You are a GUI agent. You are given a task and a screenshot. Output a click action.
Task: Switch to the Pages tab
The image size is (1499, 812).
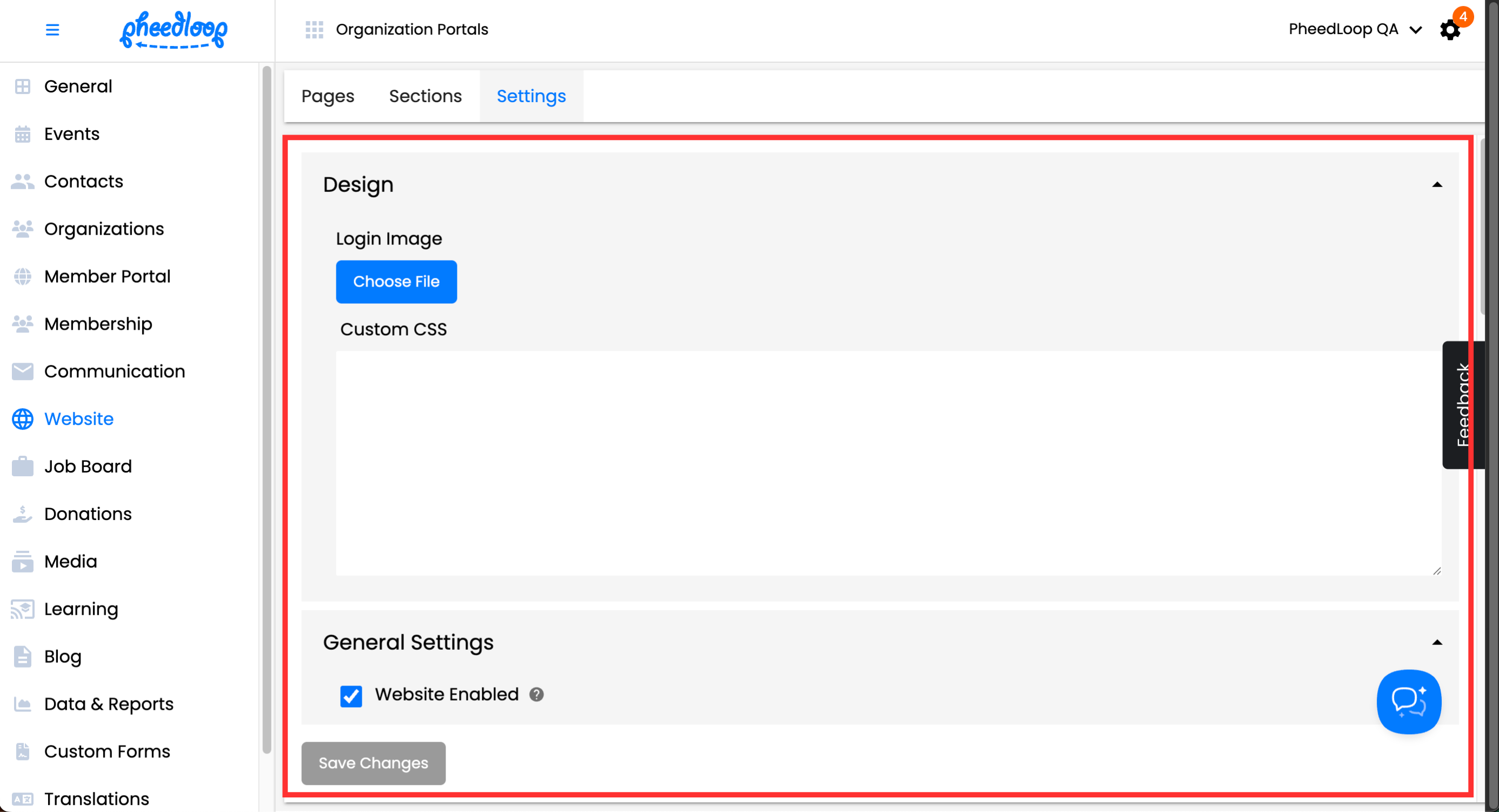tap(328, 96)
